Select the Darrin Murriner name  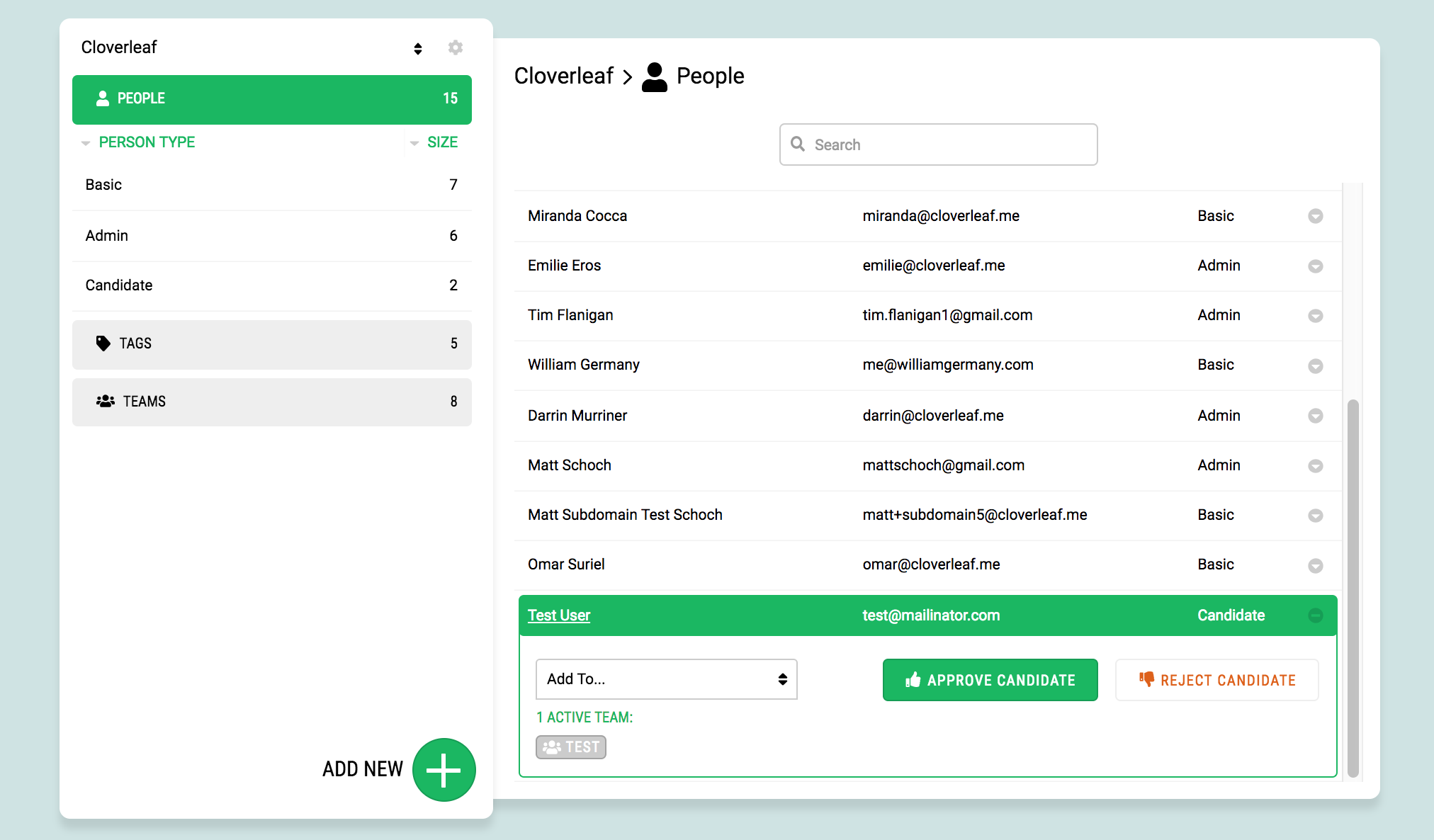[x=577, y=416]
